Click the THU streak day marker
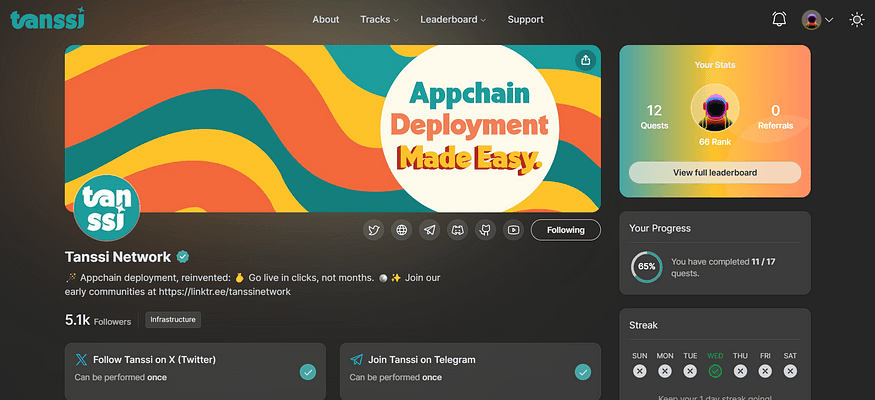This screenshot has width=875, height=400. (740, 371)
